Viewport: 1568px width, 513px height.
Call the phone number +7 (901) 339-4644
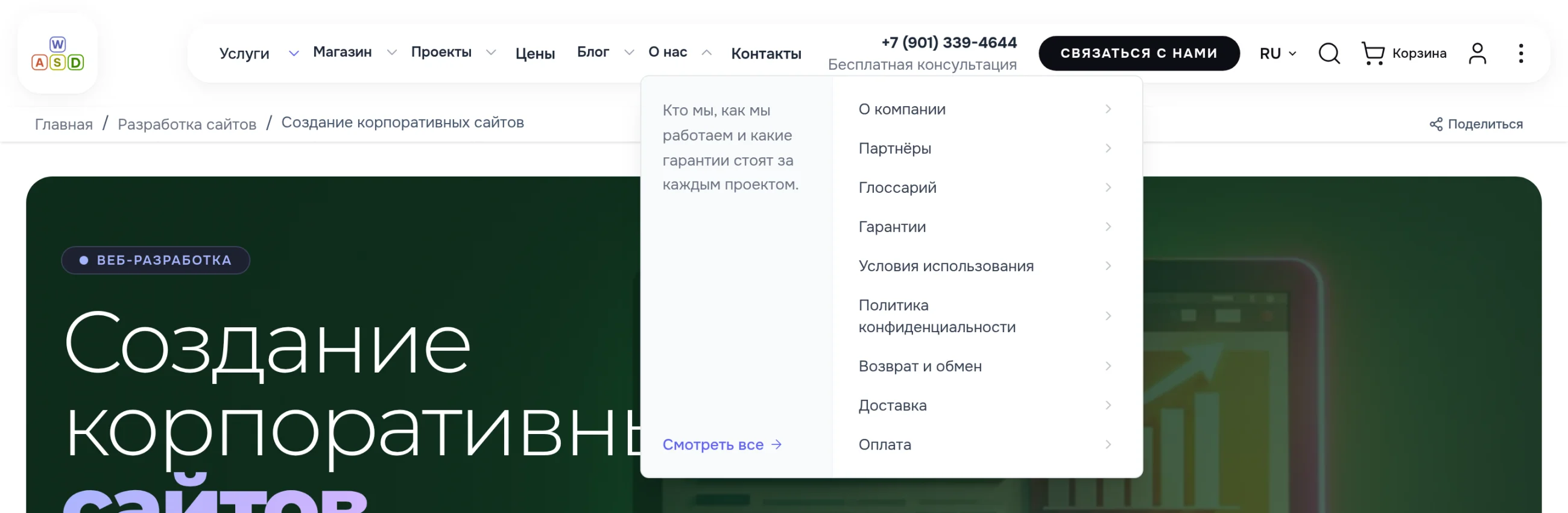(949, 43)
